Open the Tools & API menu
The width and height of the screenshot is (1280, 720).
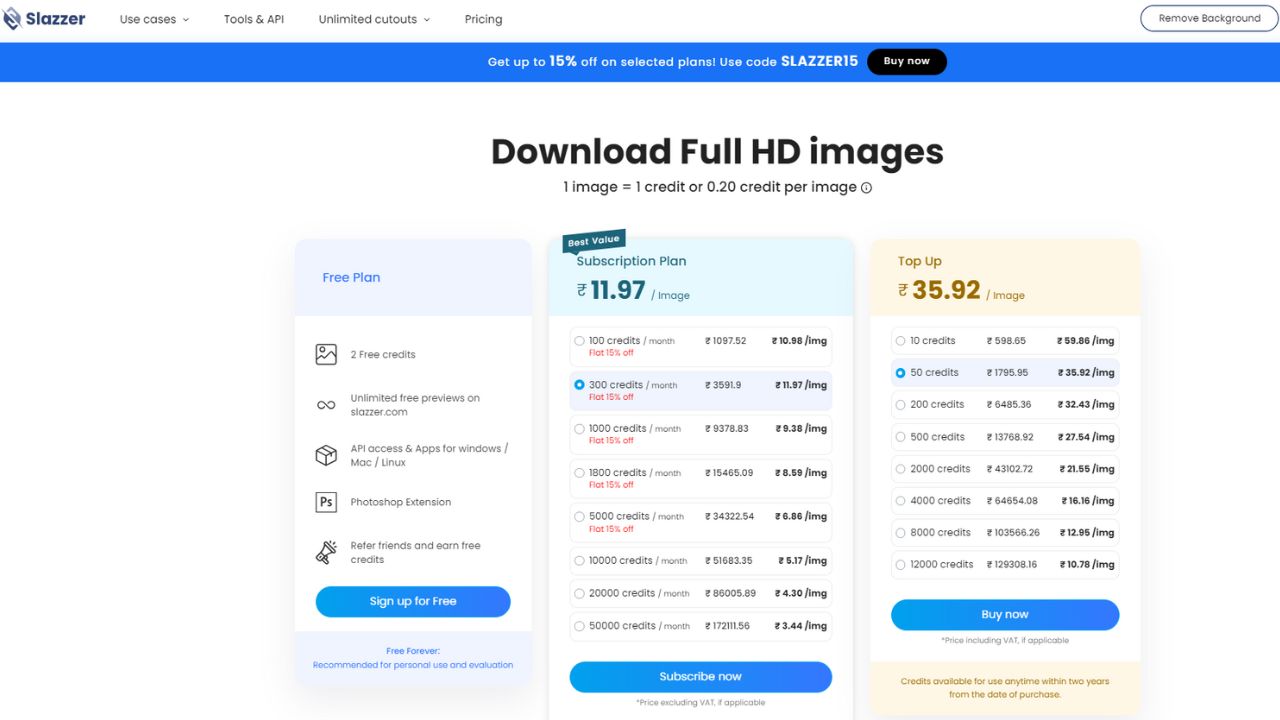click(x=254, y=19)
